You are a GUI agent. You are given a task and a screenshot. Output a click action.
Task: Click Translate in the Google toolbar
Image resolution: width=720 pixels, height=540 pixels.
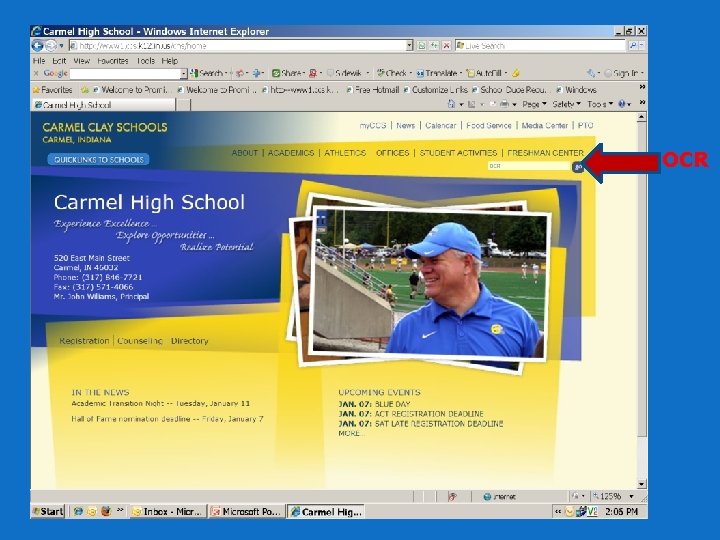point(437,73)
